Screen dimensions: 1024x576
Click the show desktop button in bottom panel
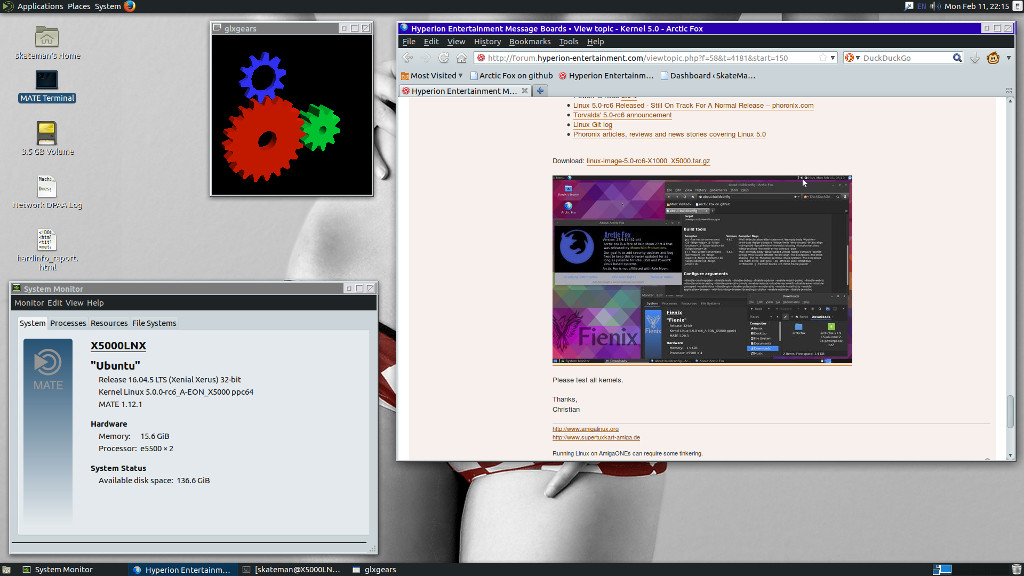(6, 569)
